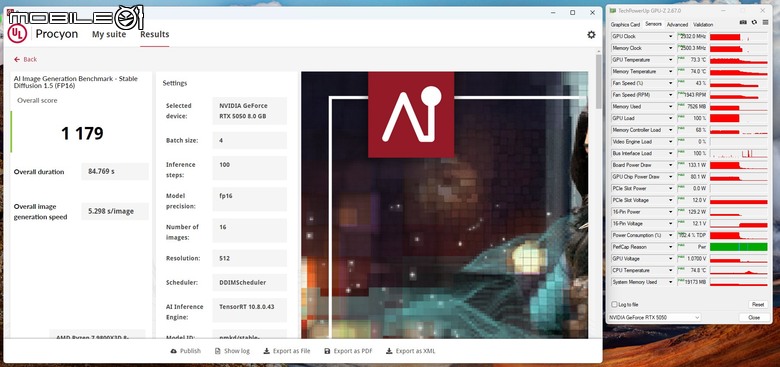Expand the PCIe Slot Power dropdown
780x367 pixels.
(671, 188)
